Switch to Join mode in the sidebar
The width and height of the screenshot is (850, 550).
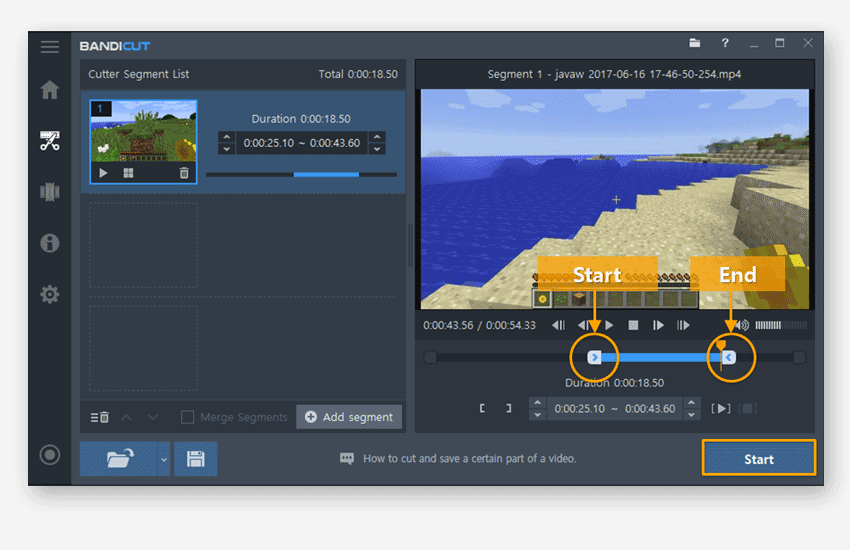[x=49, y=192]
